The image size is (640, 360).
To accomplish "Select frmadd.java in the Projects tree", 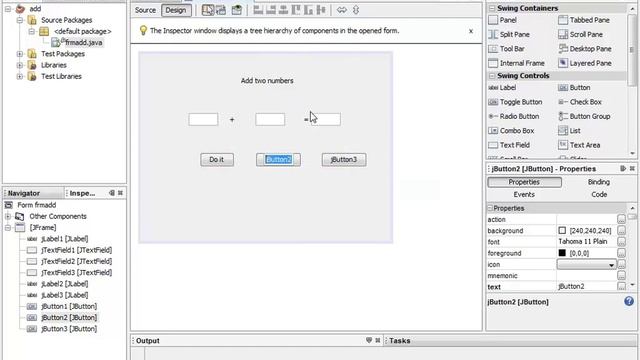I will point(83,42).
